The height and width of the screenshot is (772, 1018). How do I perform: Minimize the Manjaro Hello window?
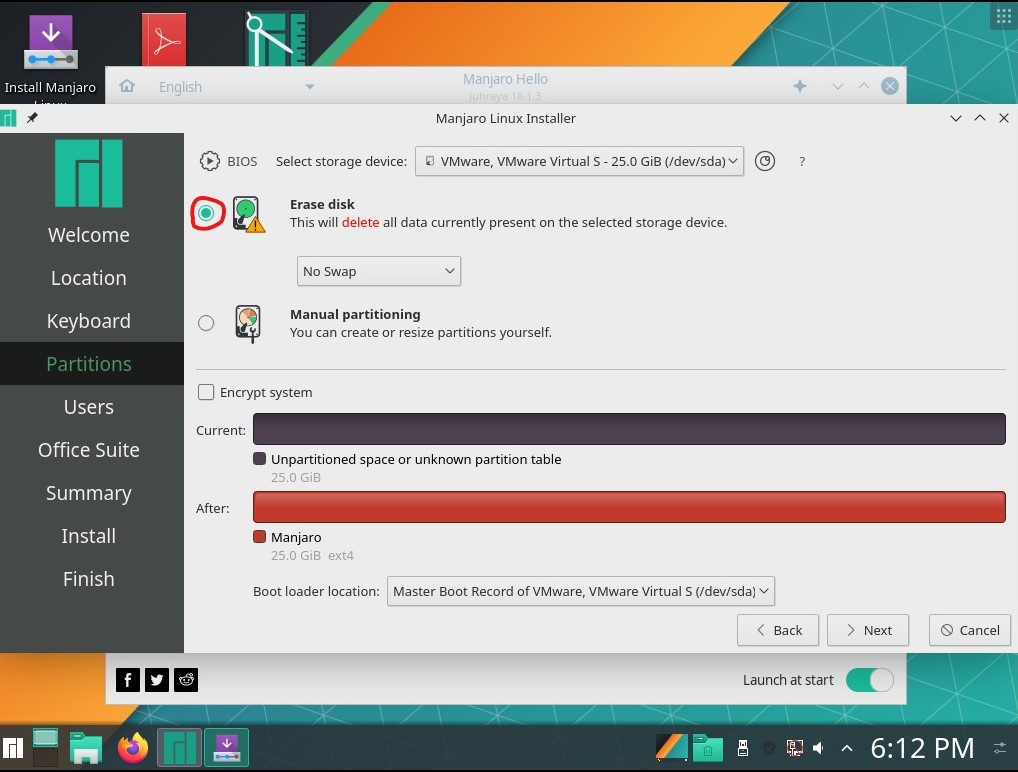(x=838, y=86)
